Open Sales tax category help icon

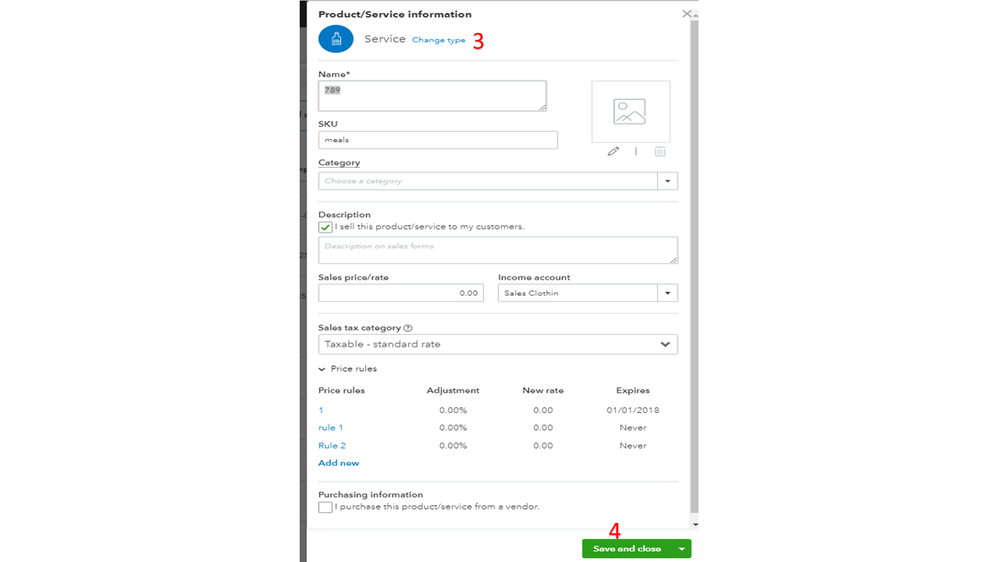pyautogui.click(x=408, y=328)
